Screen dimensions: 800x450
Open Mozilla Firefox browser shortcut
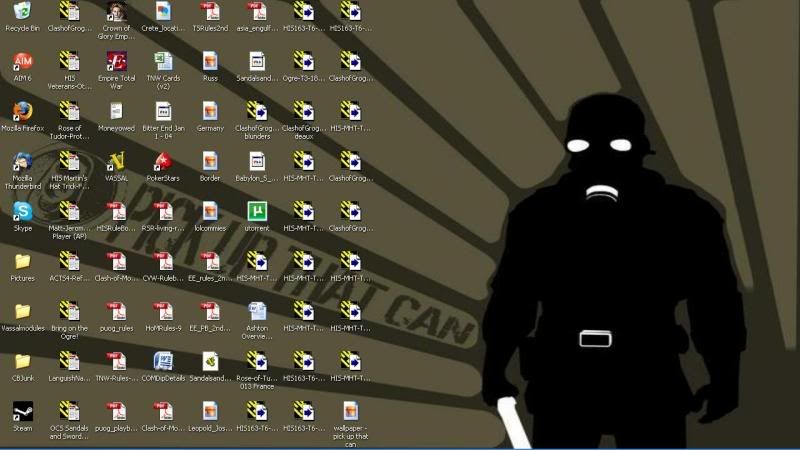pyautogui.click(x=22, y=111)
